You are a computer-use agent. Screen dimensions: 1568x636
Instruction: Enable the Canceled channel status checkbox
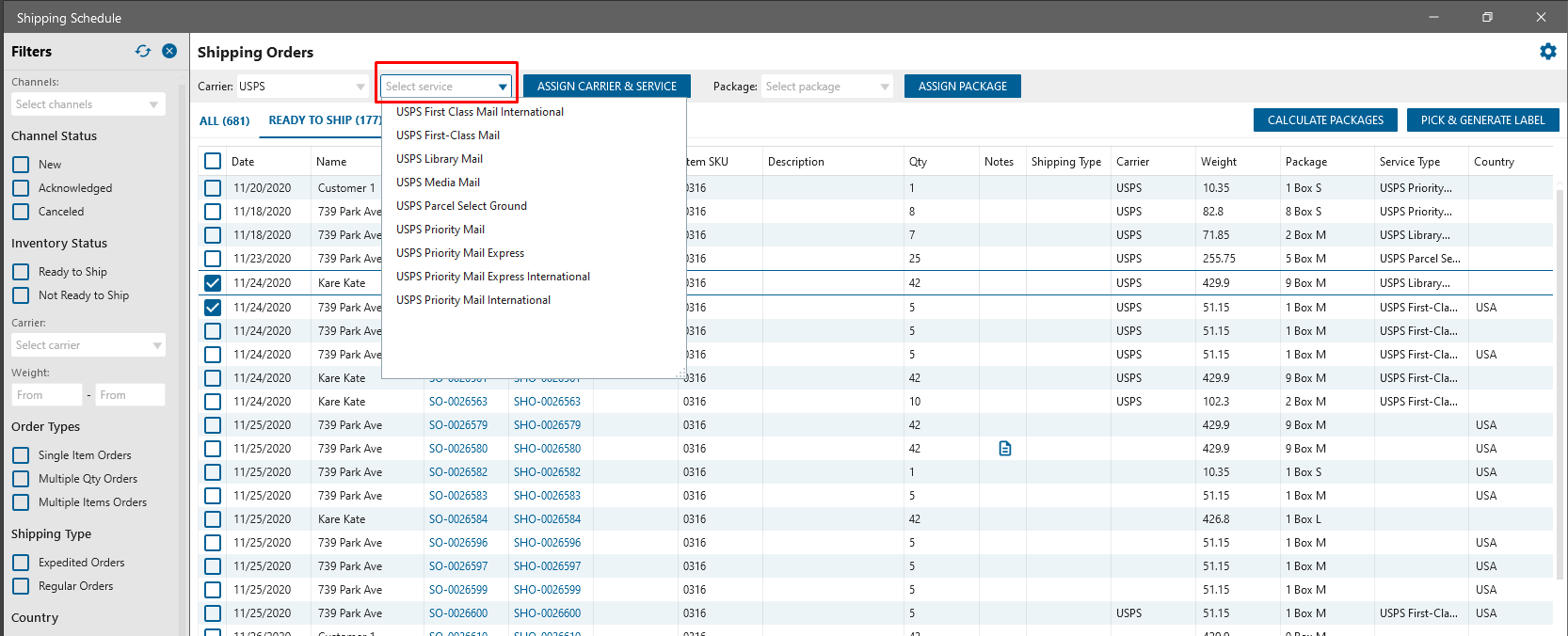coord(21,212)
